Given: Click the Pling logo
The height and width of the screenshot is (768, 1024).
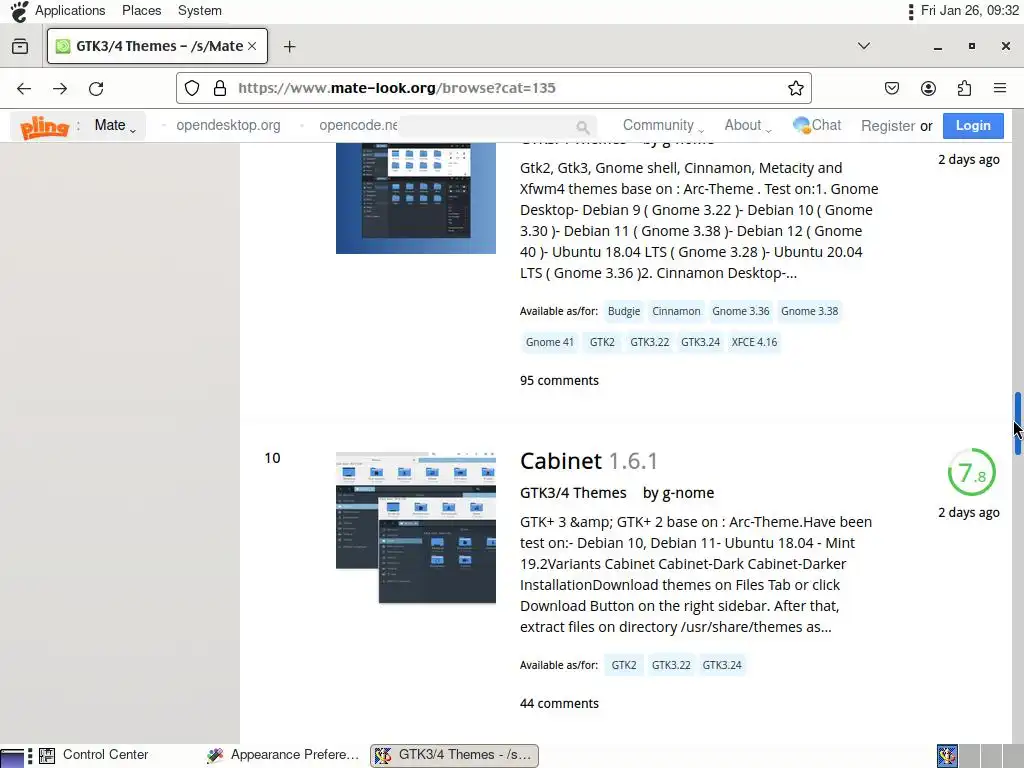Looking at the screenshot, I should 44,127.
